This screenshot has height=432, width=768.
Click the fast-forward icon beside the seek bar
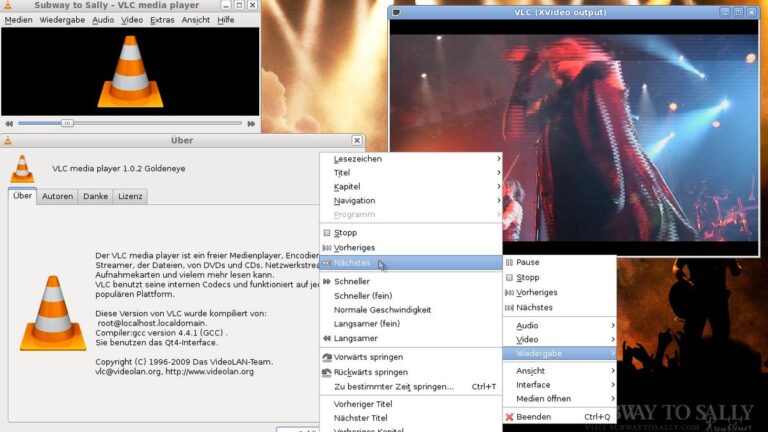pyautogui.click(x=251, y=124)
